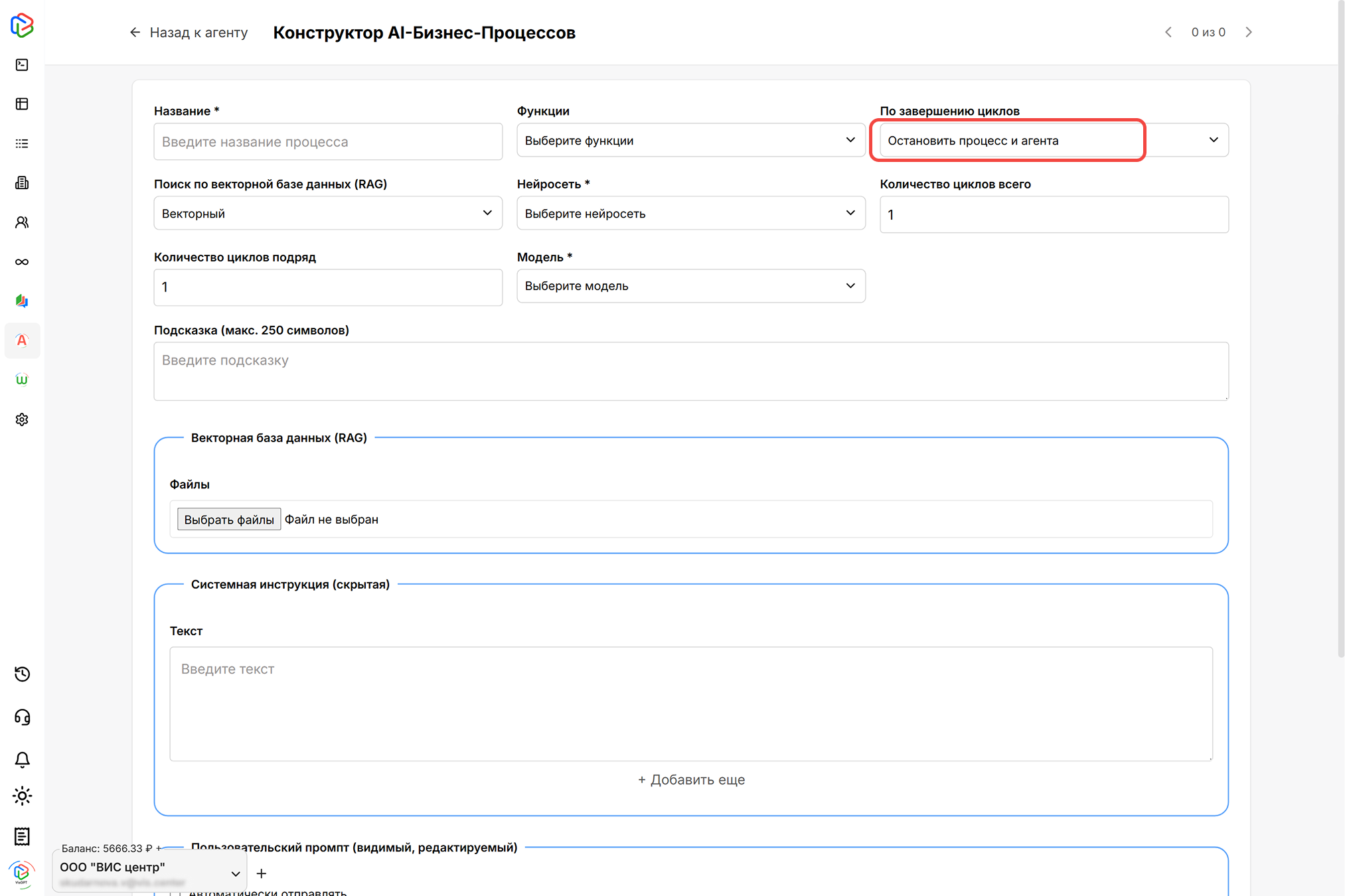The height and width of the screenshot is (896, 1345).
Task: Click the notifications bell icon
Action: click(22, 759)
